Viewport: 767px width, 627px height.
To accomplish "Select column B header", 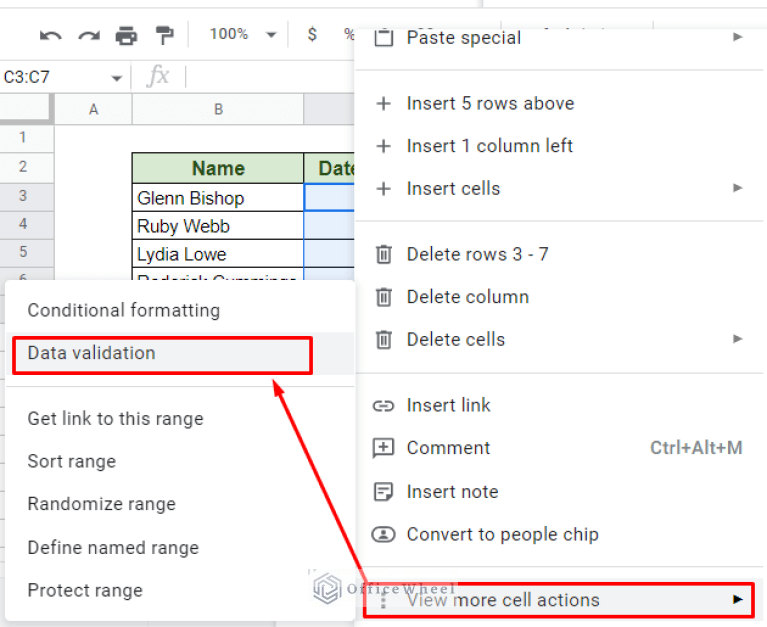I will click(218, 109).
